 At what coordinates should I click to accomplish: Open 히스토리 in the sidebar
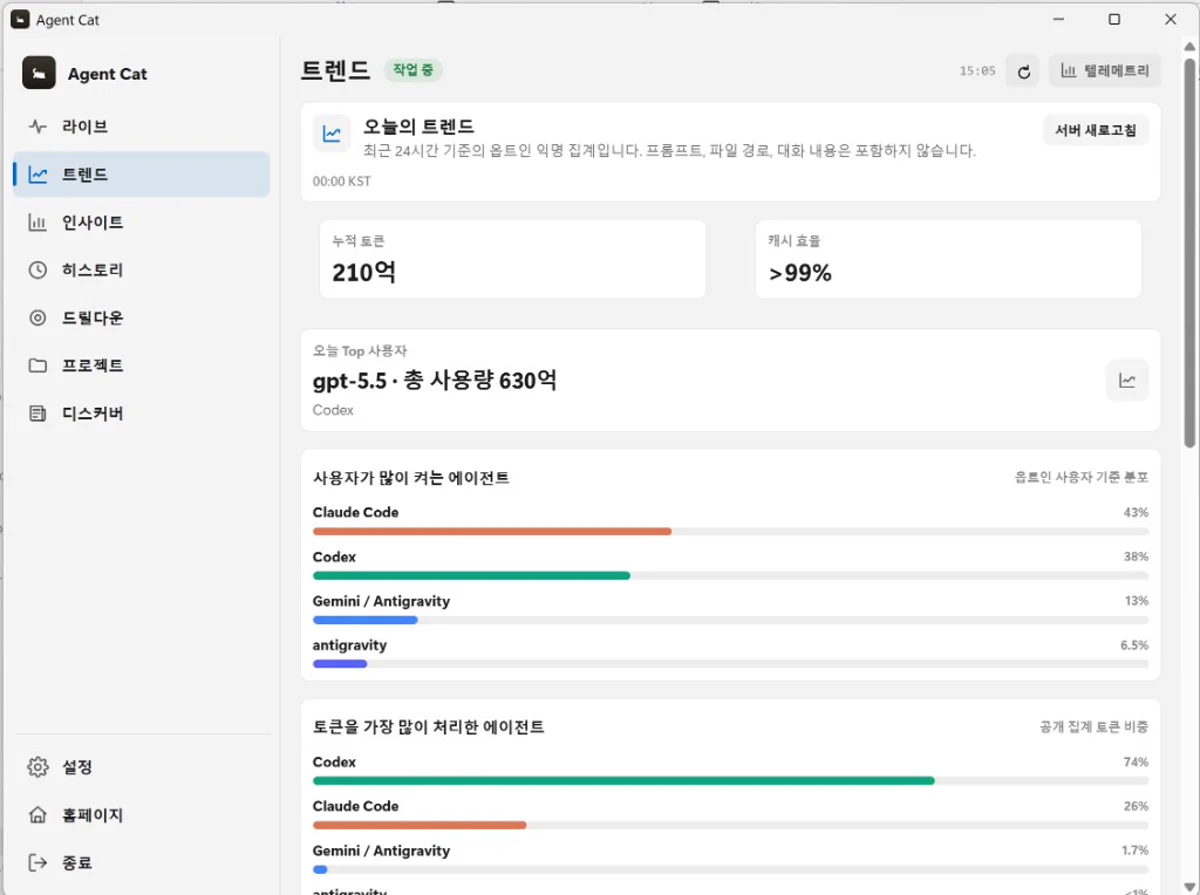[x=141, y=270]
